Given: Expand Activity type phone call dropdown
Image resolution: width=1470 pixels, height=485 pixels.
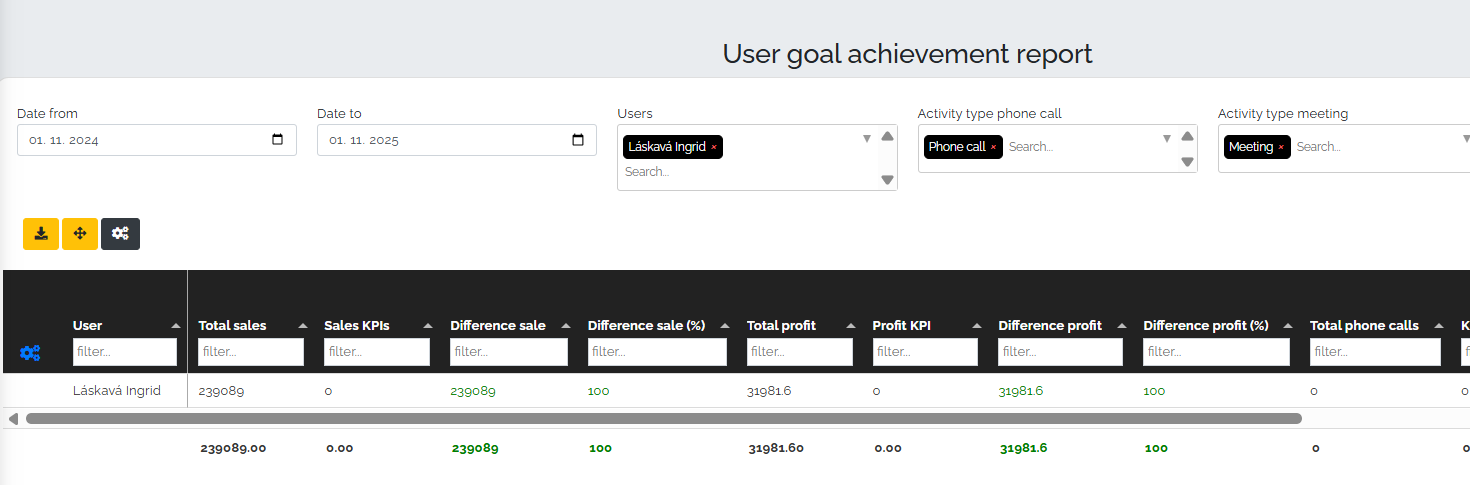Looking at the screenshot, I should (1167, 139).
